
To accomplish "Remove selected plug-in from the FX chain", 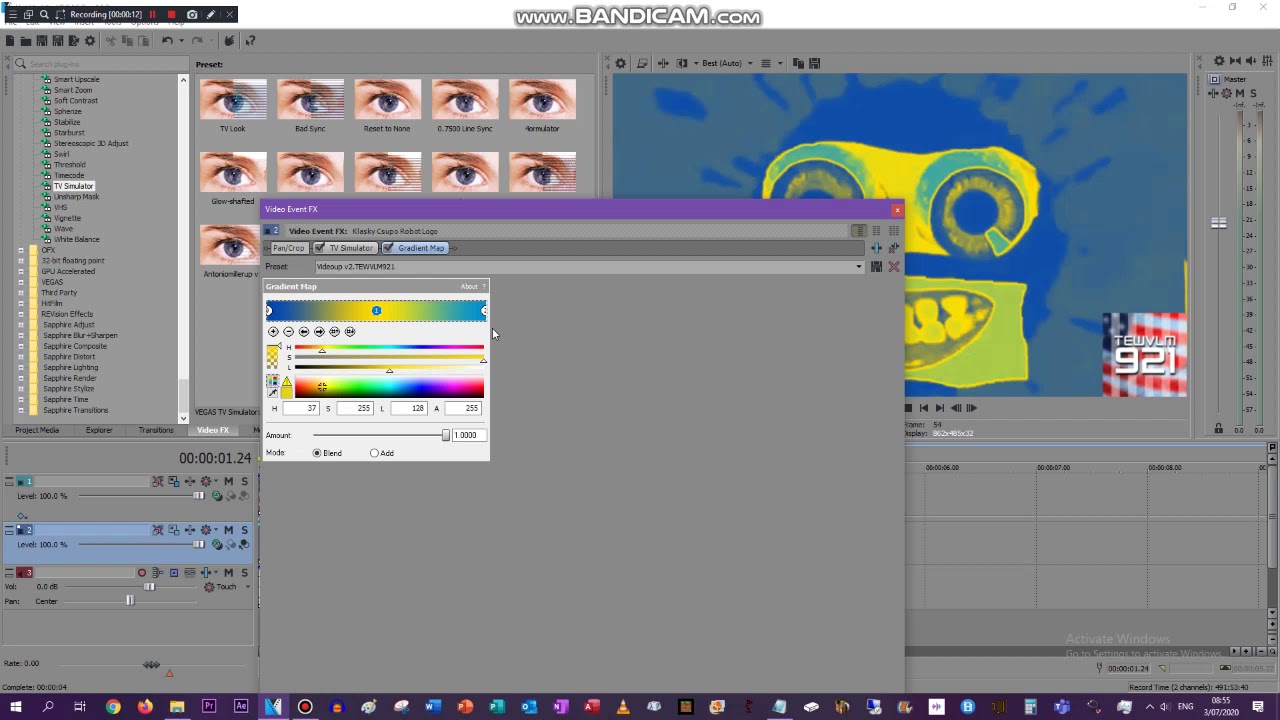I will [893, 248].
